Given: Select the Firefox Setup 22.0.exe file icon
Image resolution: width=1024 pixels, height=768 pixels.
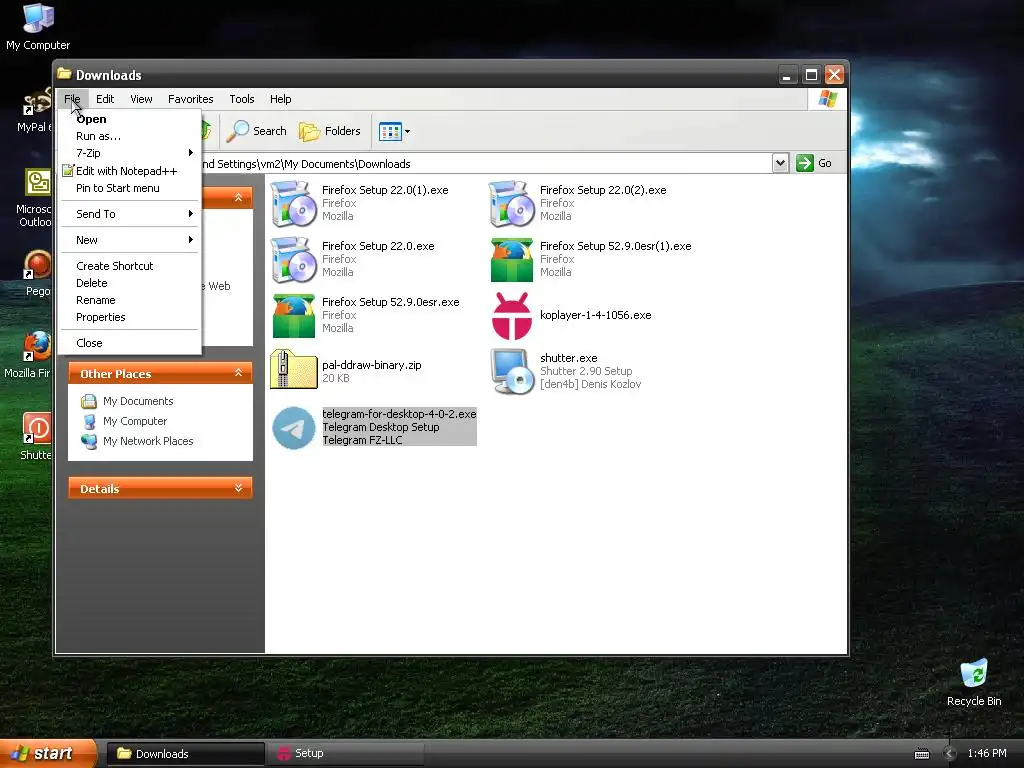Looking at the screenshot, I should coord(293,259).
